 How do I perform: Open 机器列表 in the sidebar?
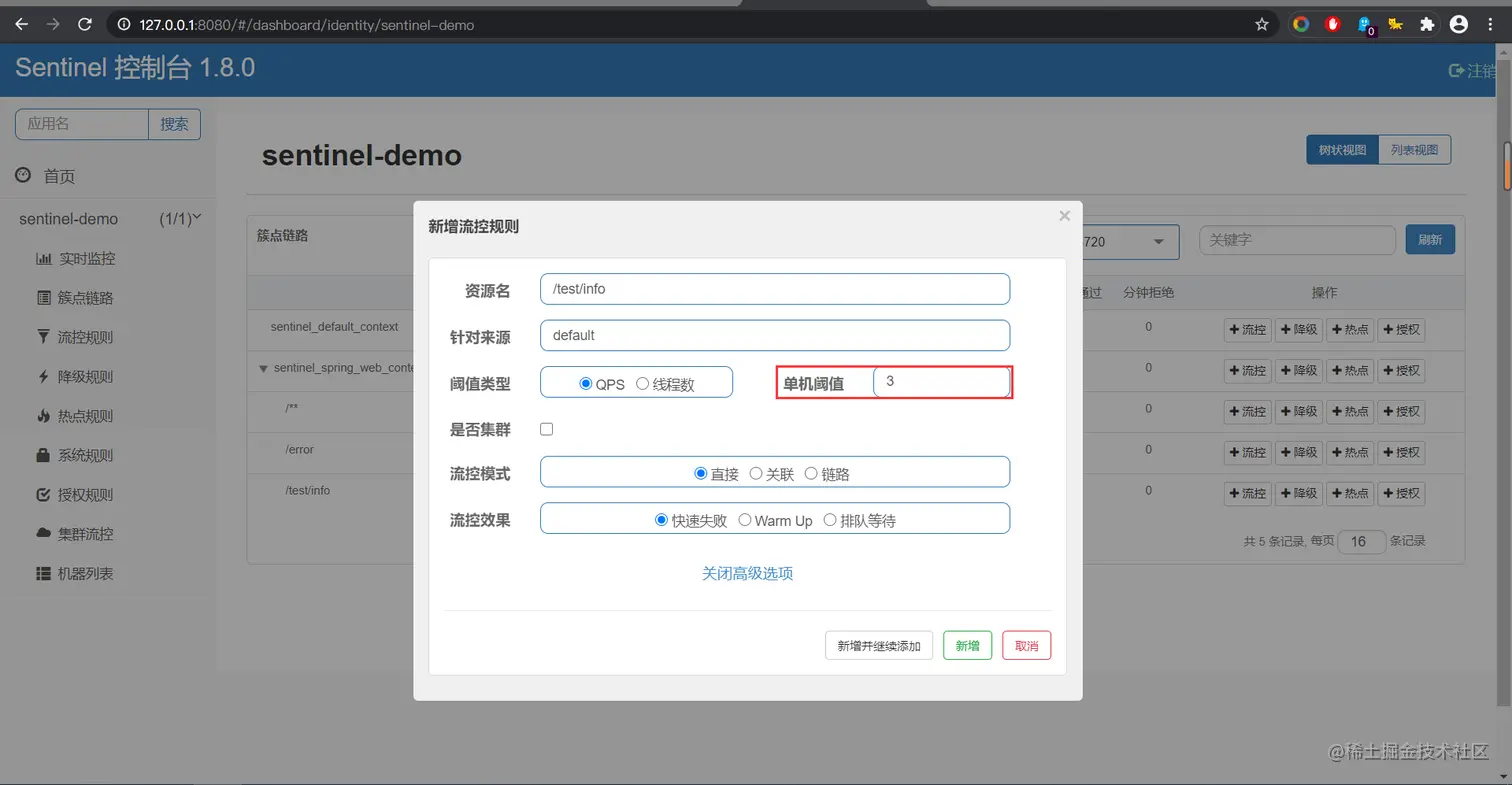(x=75, y=574)
